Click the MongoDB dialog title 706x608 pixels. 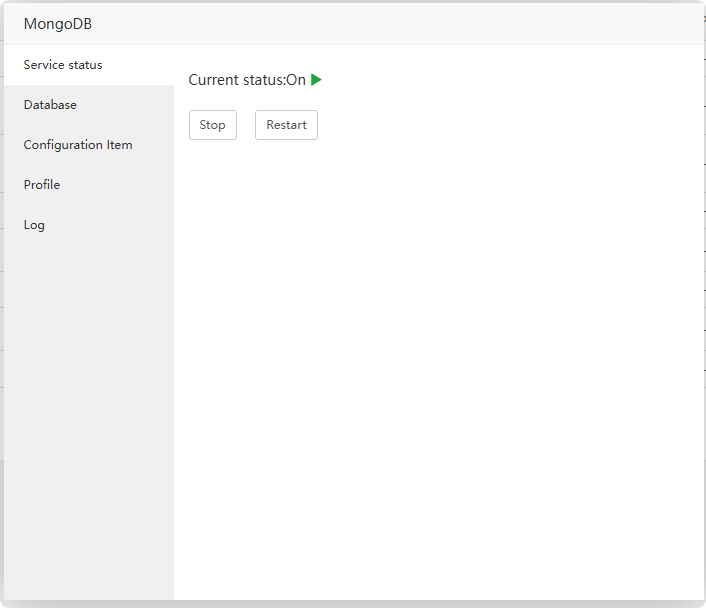(x=58, y=24)
